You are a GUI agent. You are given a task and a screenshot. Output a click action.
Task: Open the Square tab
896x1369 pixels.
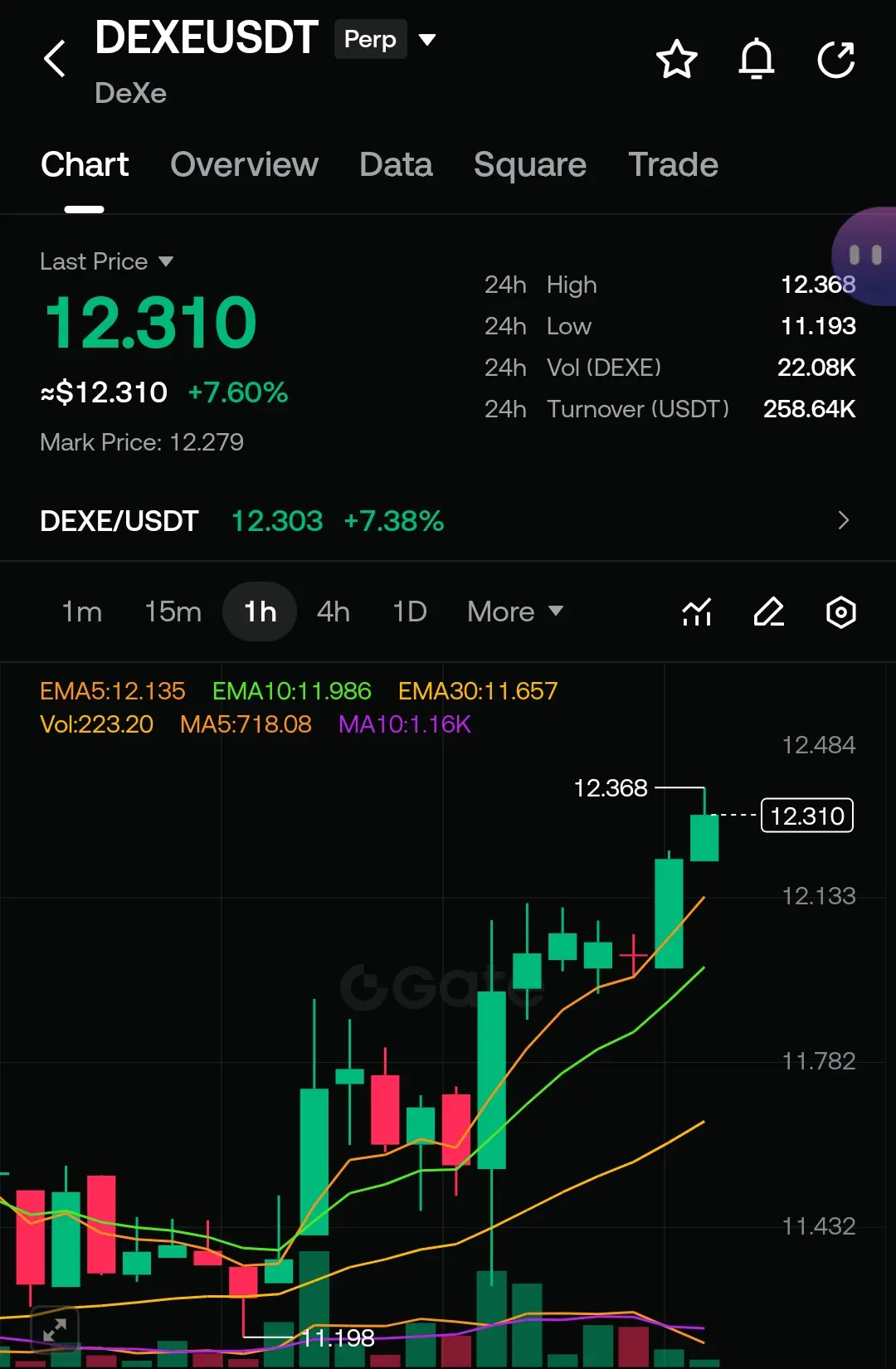coord(529,164)
